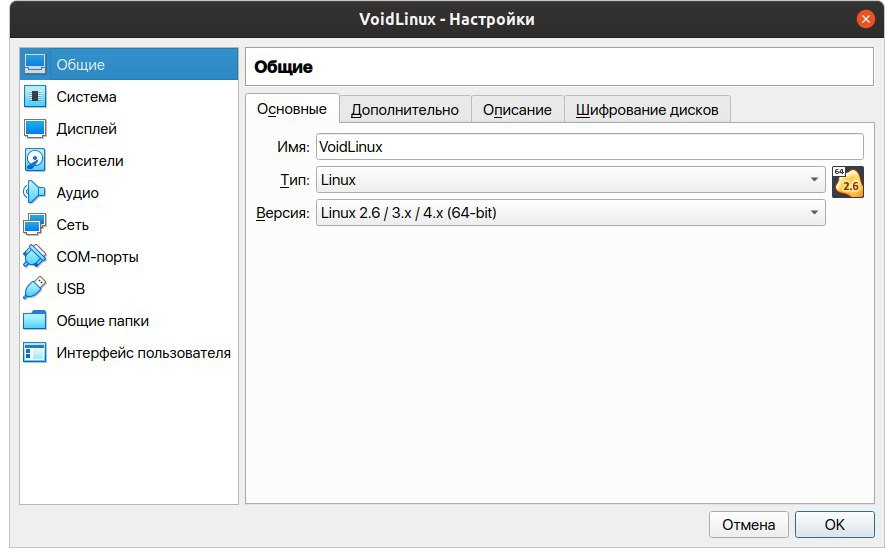
Task: Open the Общие папки folder icon
Action: (x=35, y=320)
